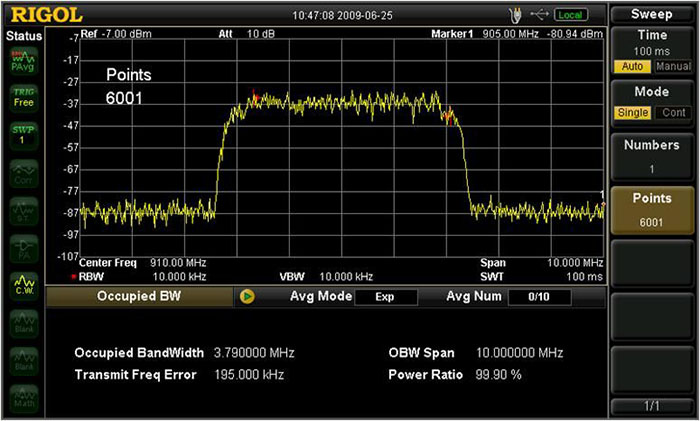Click the 1/1 page indicator at bottom

[x=652, y=408]
